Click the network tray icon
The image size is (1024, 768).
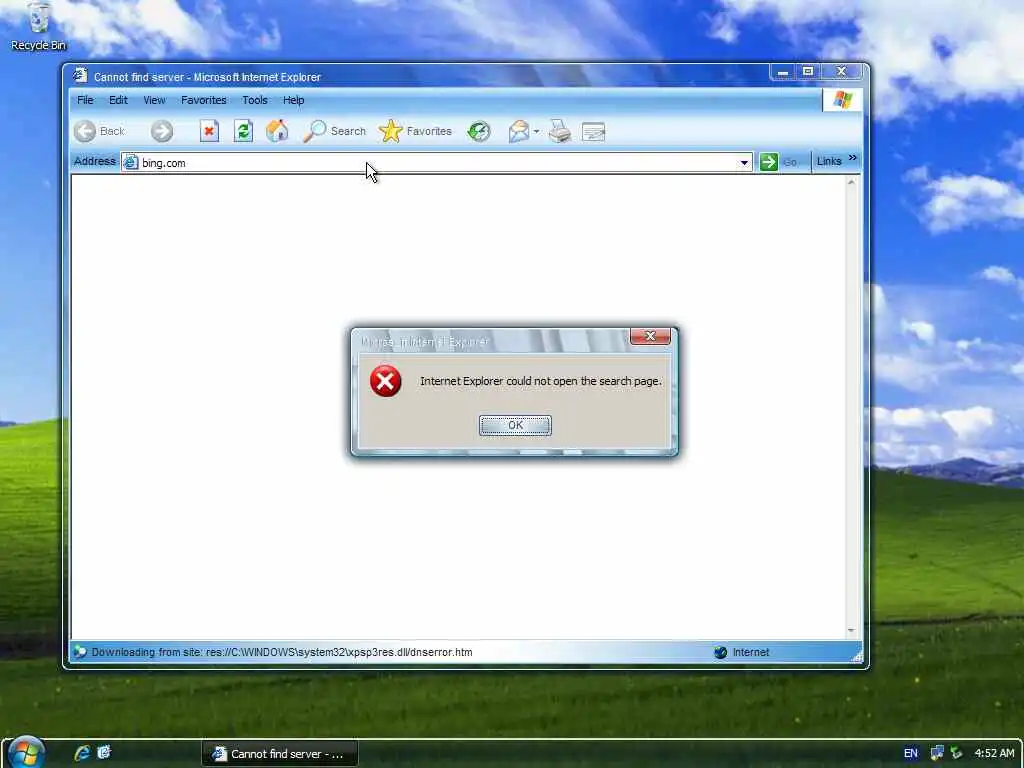[x=937, y=753]
